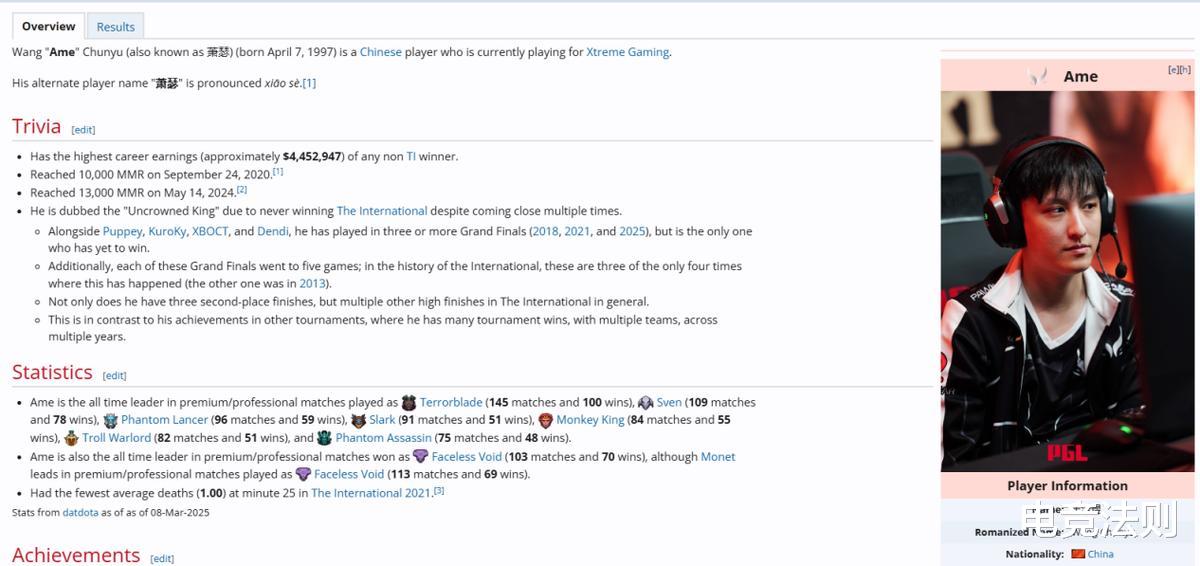Click the infobox [e] edit link
1200x566 pixels.
point(1173,70)
